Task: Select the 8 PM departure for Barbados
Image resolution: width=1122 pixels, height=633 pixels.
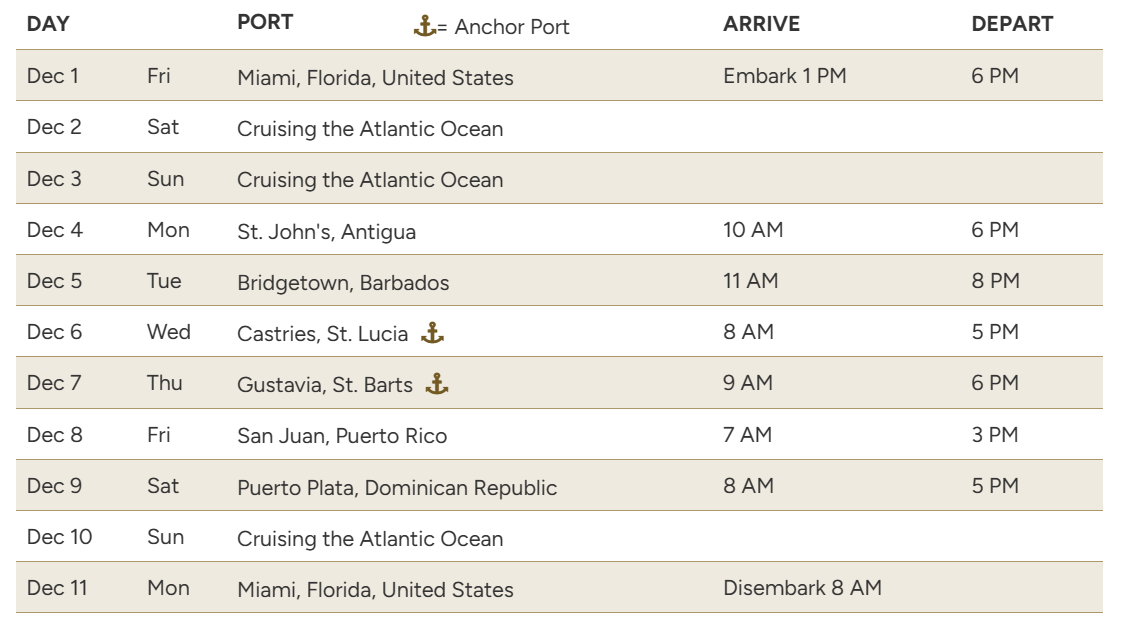Action: [x=995, y=281]
